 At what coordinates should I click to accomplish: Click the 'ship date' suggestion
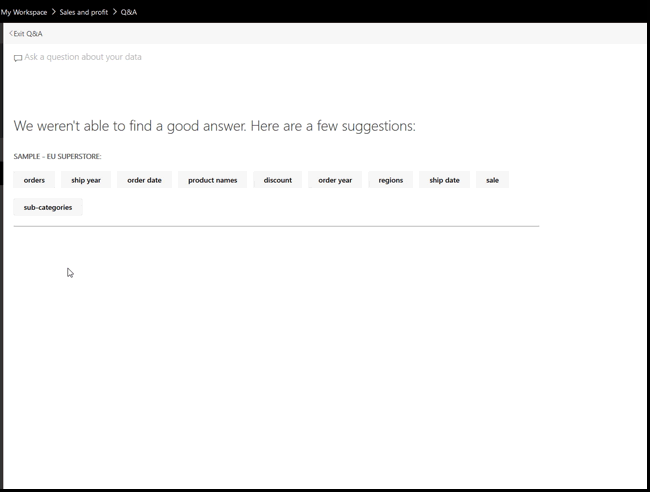click(x=444, y=180)
